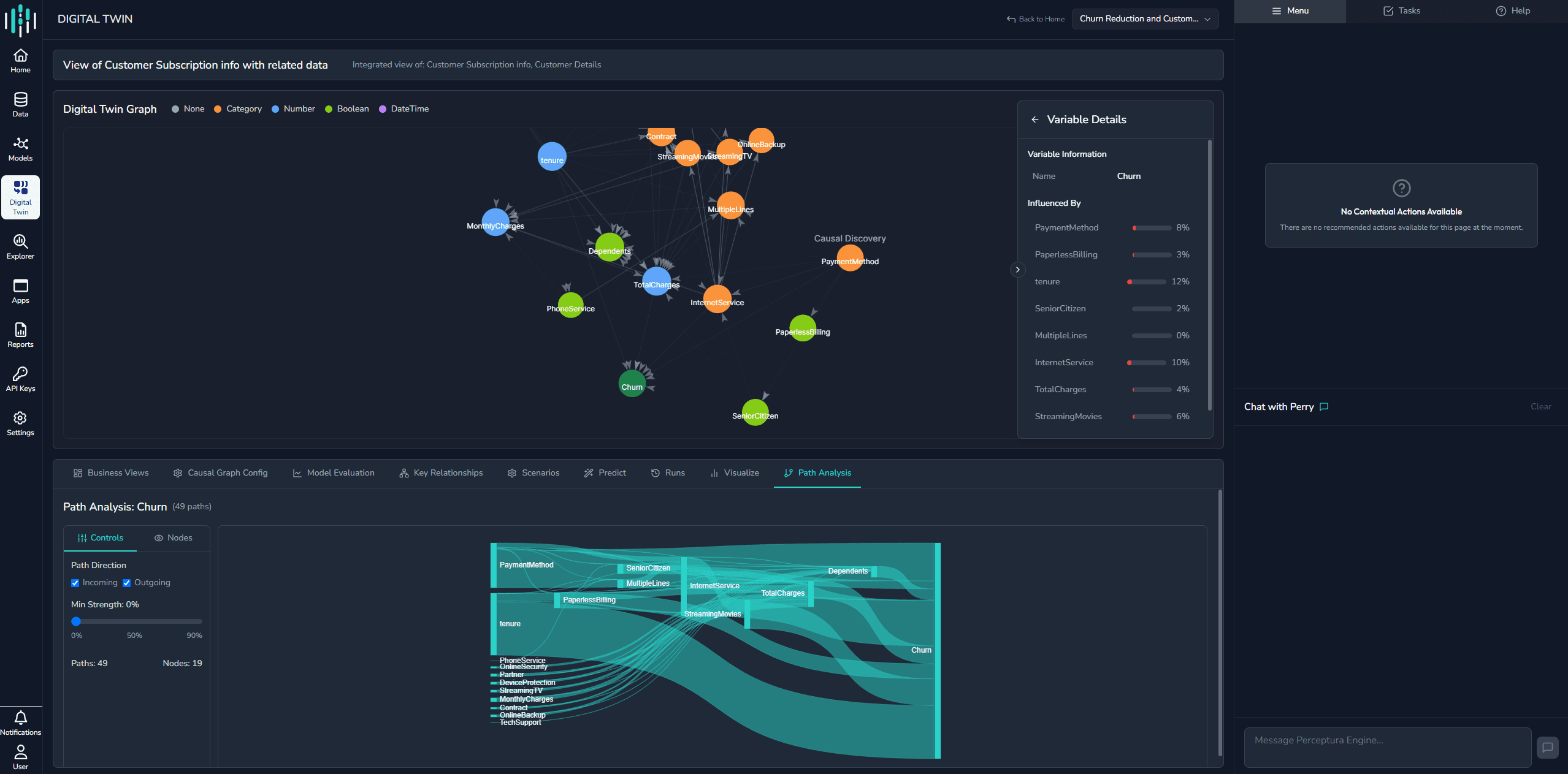Click the tenure 12% influence bar
Viewport: 1568px width, 774px height.
(1146, 282)
